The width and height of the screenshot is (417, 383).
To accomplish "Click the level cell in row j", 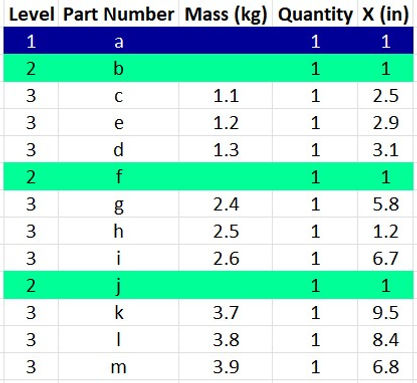I will pyautogui.click(x=31, y=285).
